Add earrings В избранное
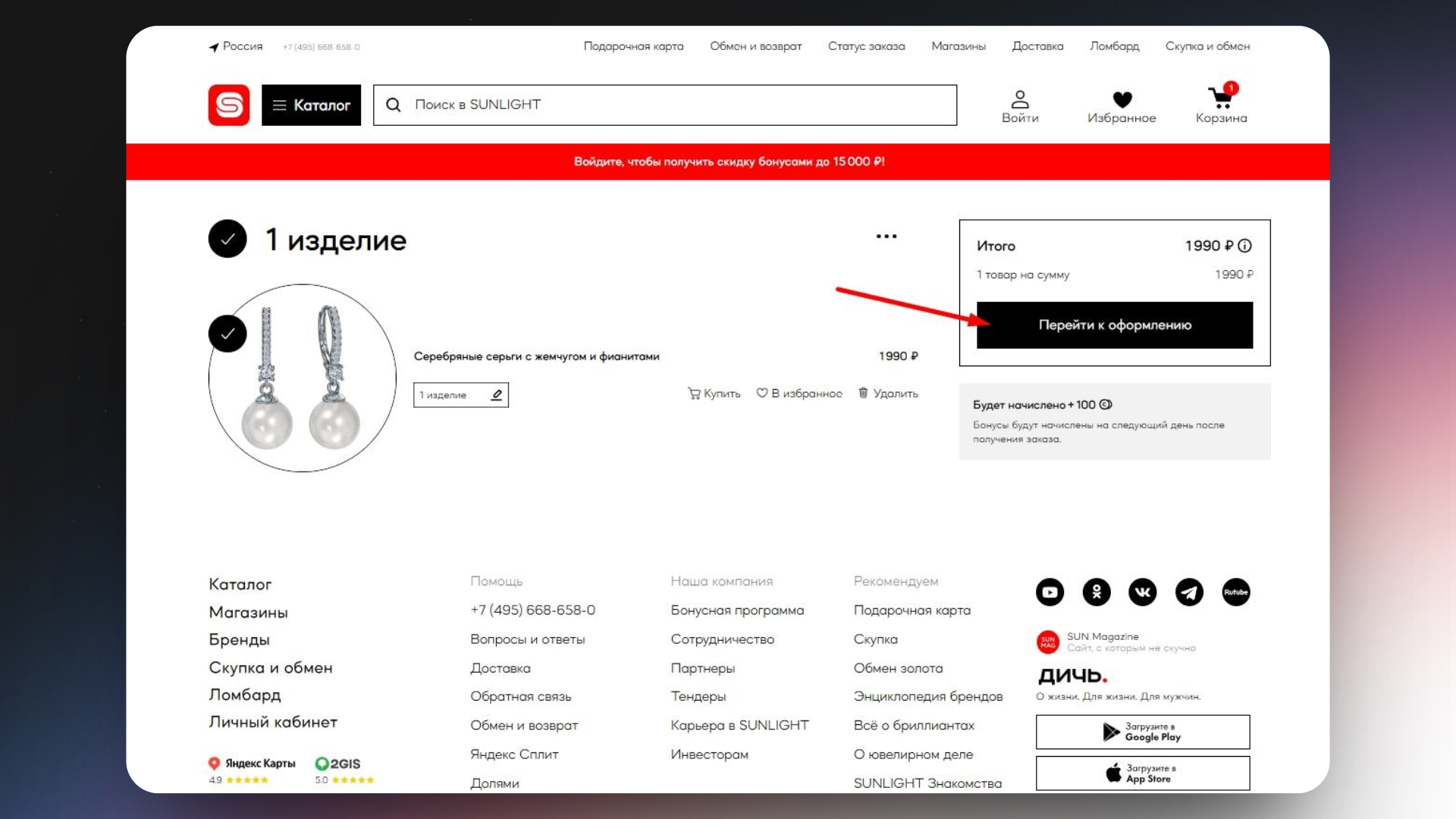Viewport: 1456px width, 819px height. point(799,394)
